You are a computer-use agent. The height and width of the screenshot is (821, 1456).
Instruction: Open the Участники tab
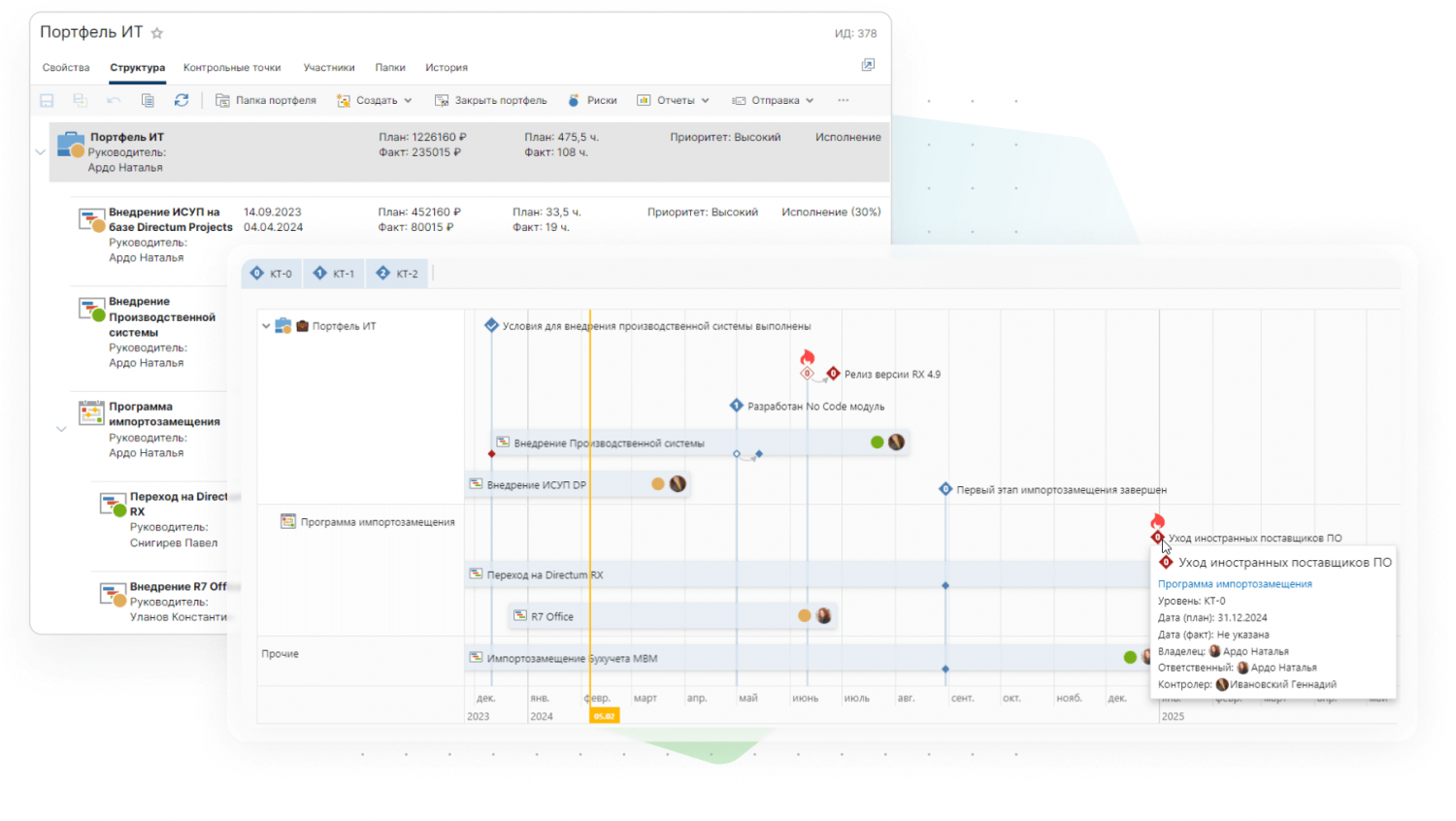pyautogui.click(x=329, y=68)
